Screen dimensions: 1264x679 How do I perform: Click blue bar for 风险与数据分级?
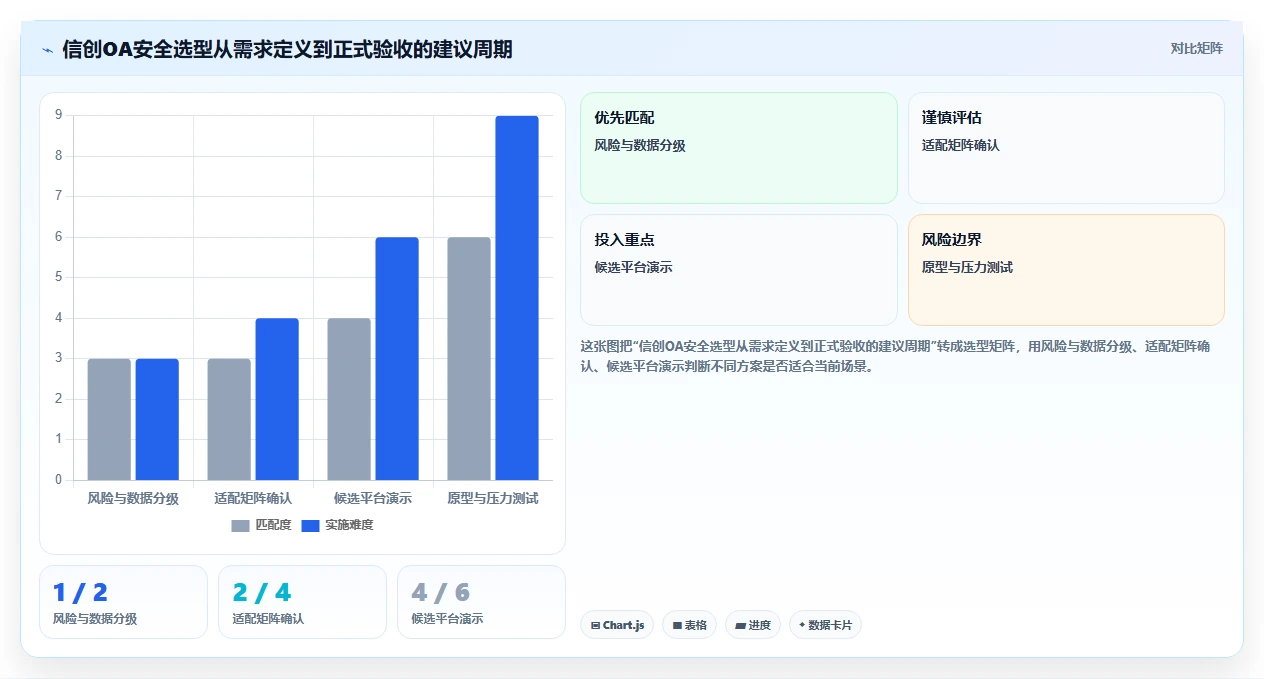[x=157, y=420]
